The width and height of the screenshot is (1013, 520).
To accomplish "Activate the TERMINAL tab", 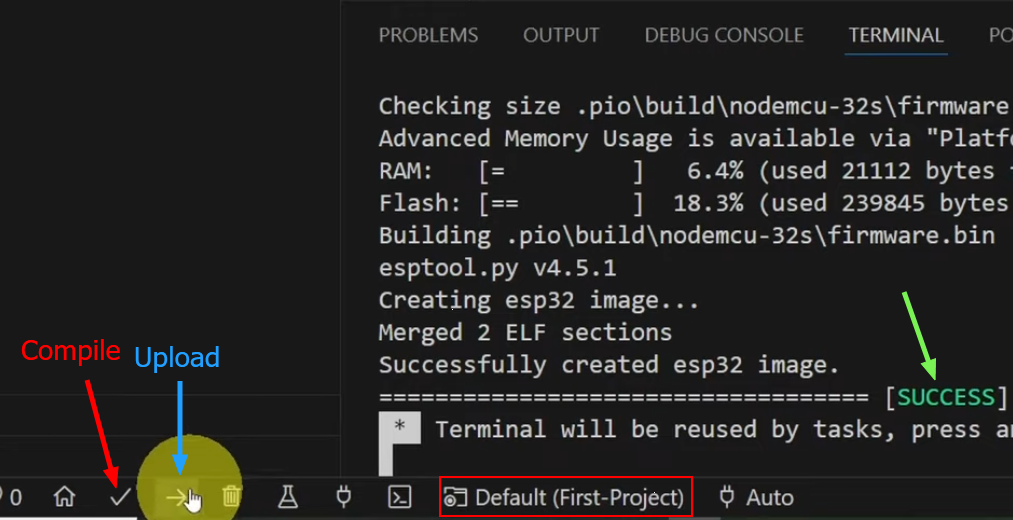I will [896, 35].
